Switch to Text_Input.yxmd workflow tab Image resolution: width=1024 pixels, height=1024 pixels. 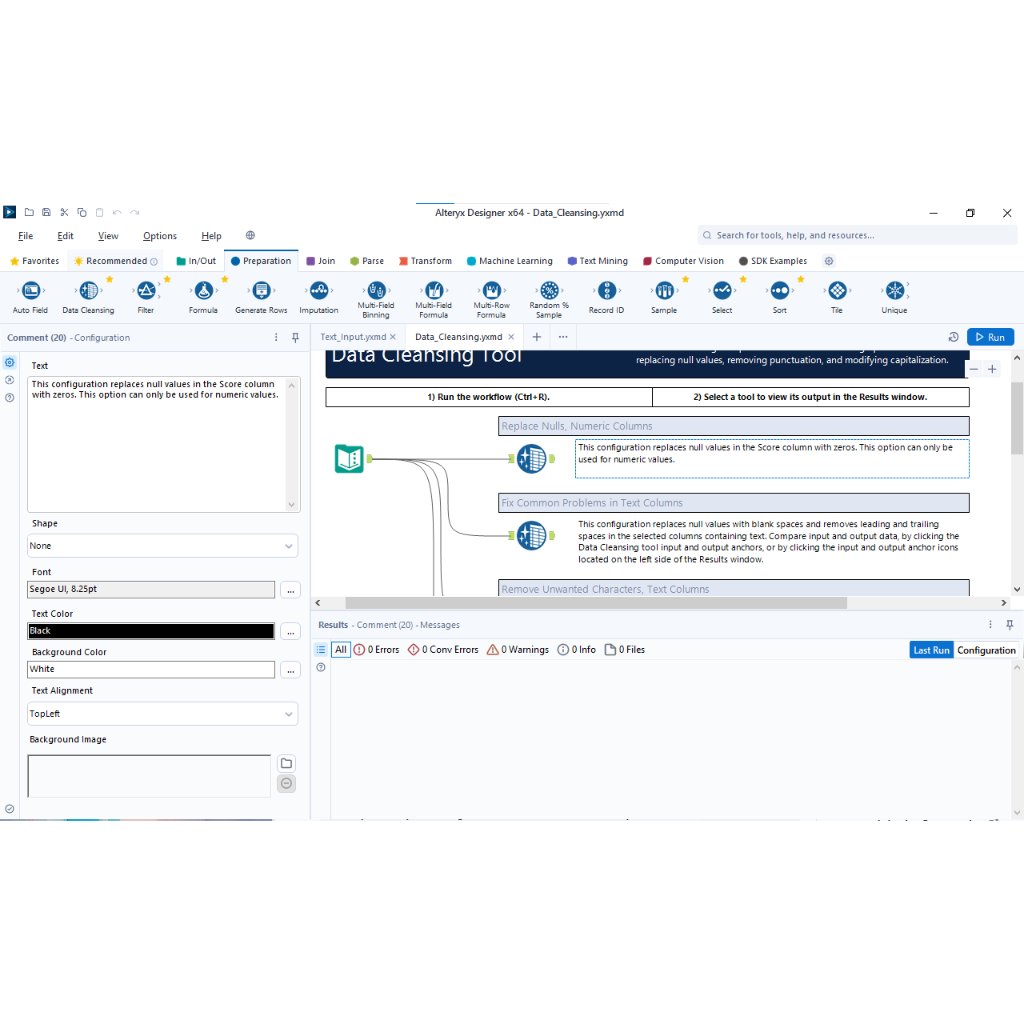click(x=353, y=337)
